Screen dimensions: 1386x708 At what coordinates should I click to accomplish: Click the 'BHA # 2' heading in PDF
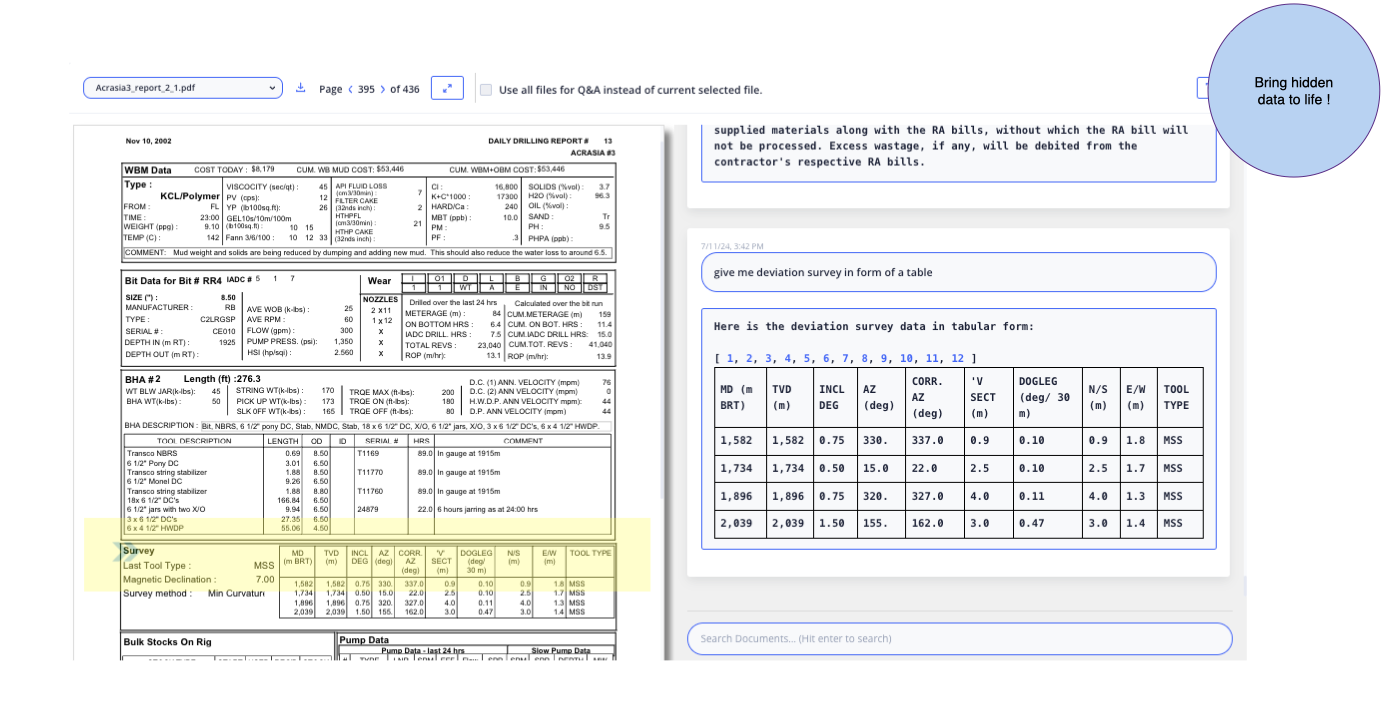[143, 379]
